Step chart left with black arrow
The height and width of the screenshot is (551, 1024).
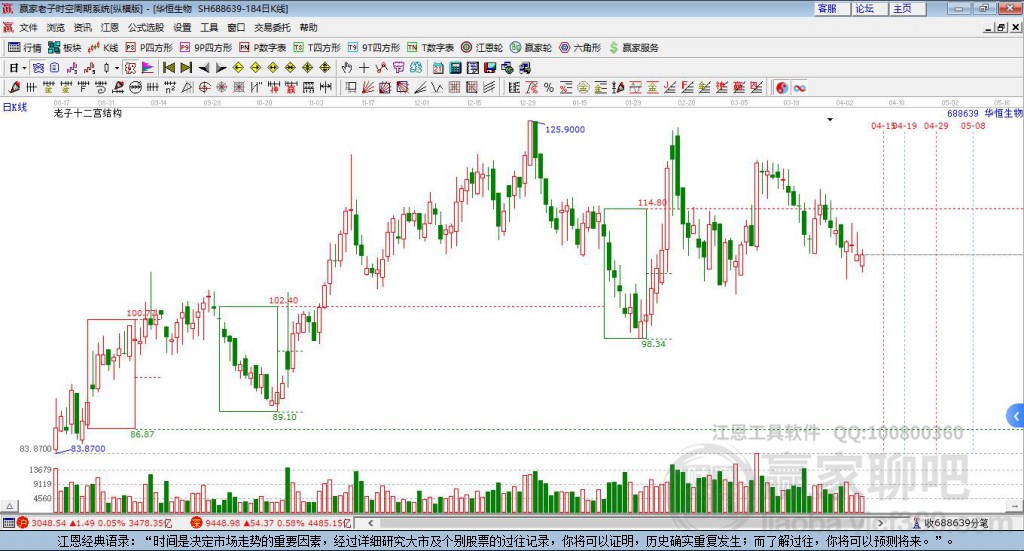point(204,67)
